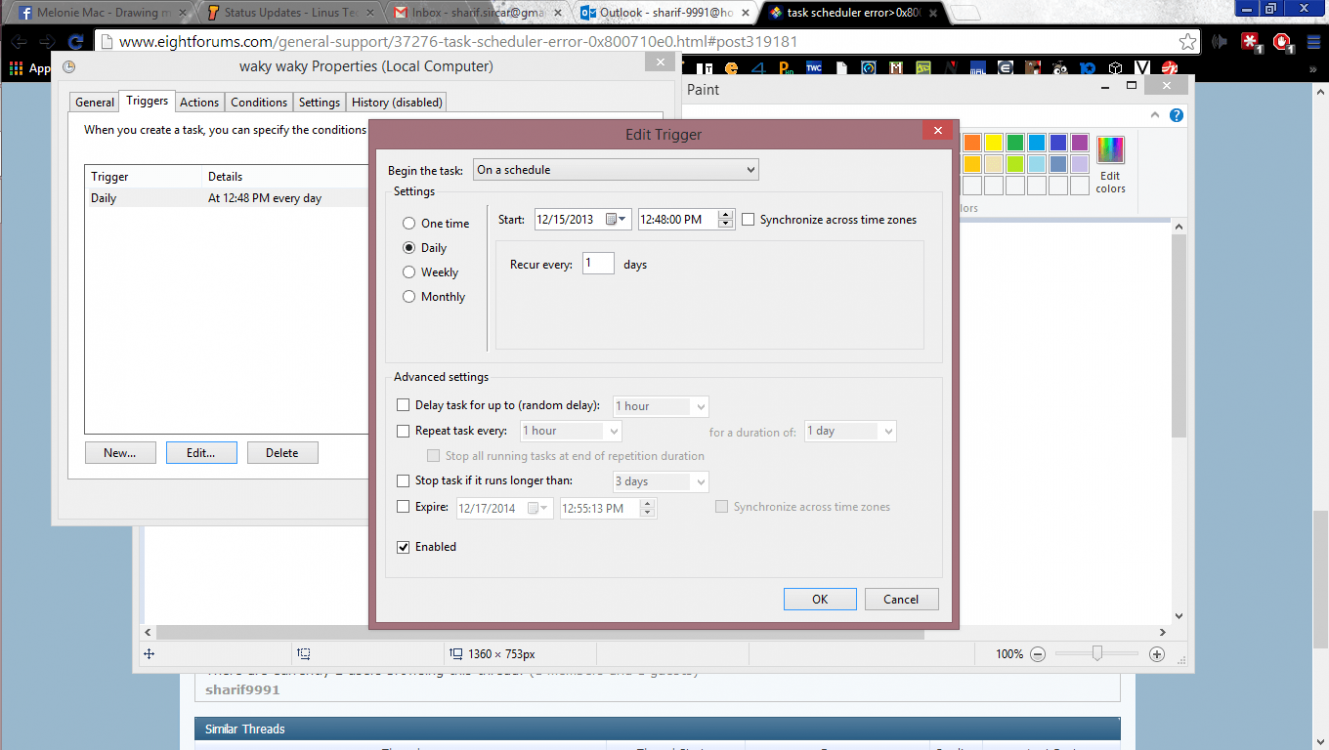The image size is (1329, 750).
Task: Select the Weekly radio button
Action: 409,272
